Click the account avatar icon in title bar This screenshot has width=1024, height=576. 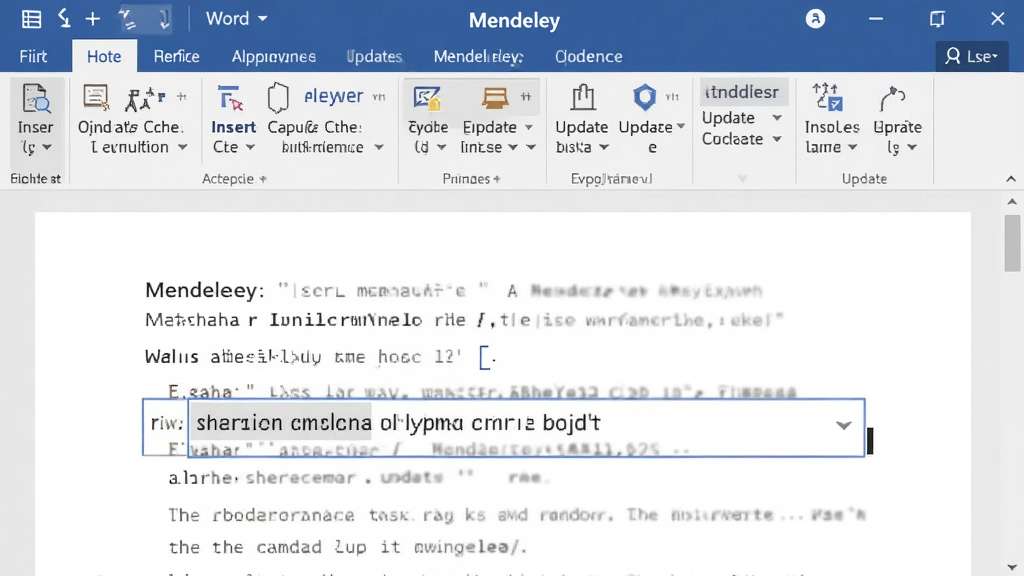(x=815, y=18)
